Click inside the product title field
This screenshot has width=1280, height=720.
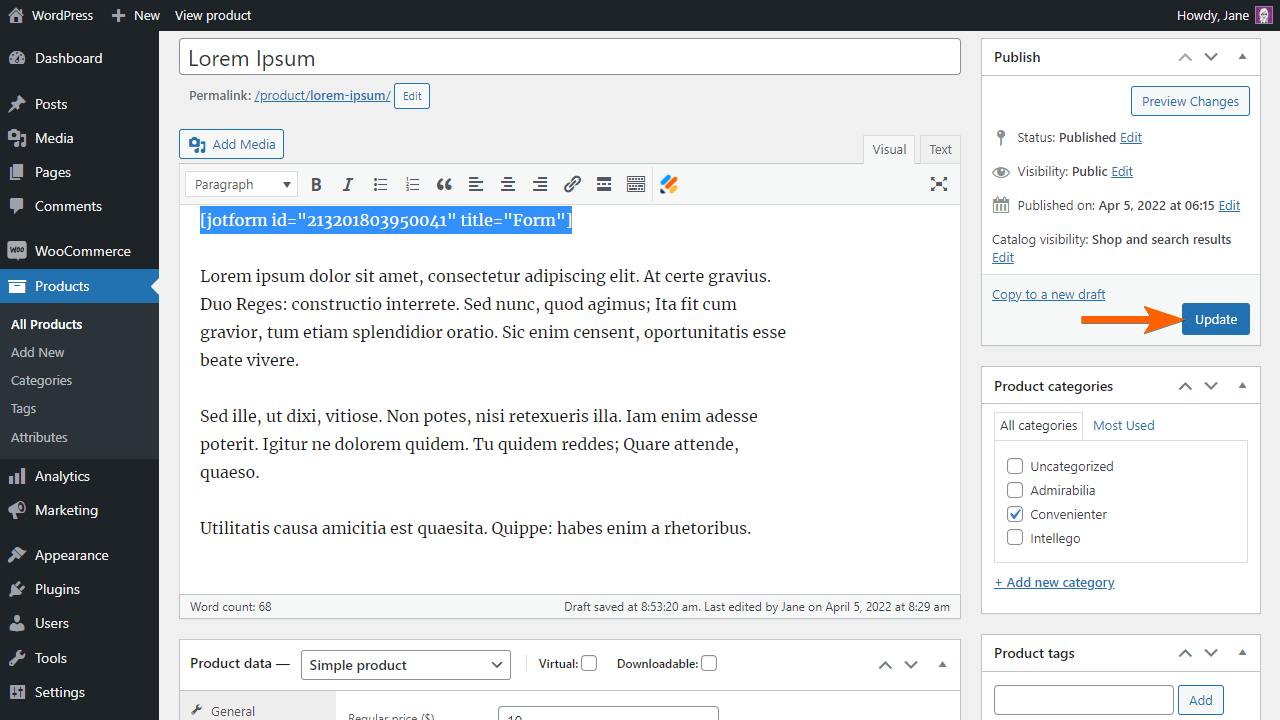pyautogui.click(x=570, y=56)
